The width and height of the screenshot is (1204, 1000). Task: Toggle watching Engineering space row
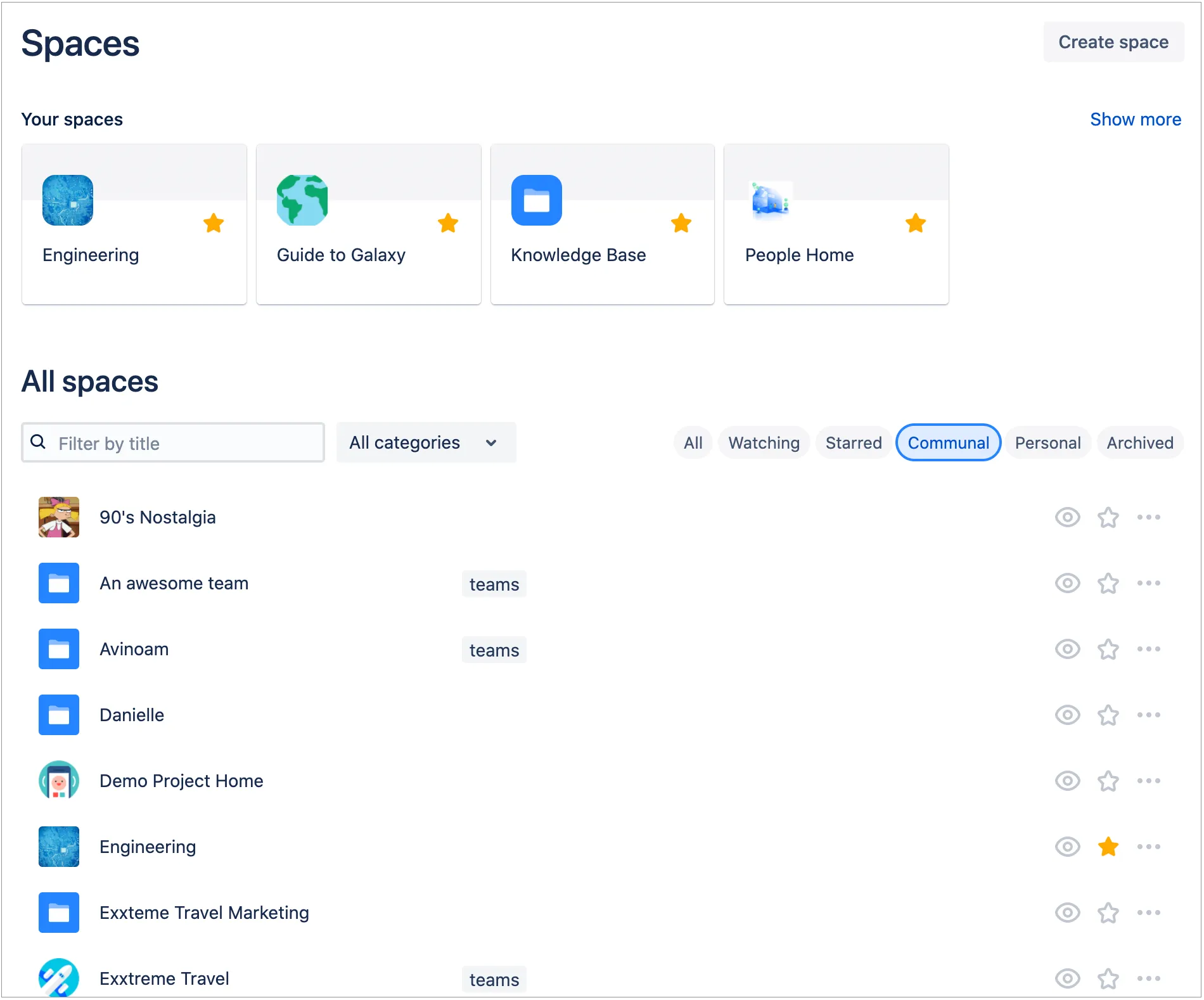coord(1068,847)
